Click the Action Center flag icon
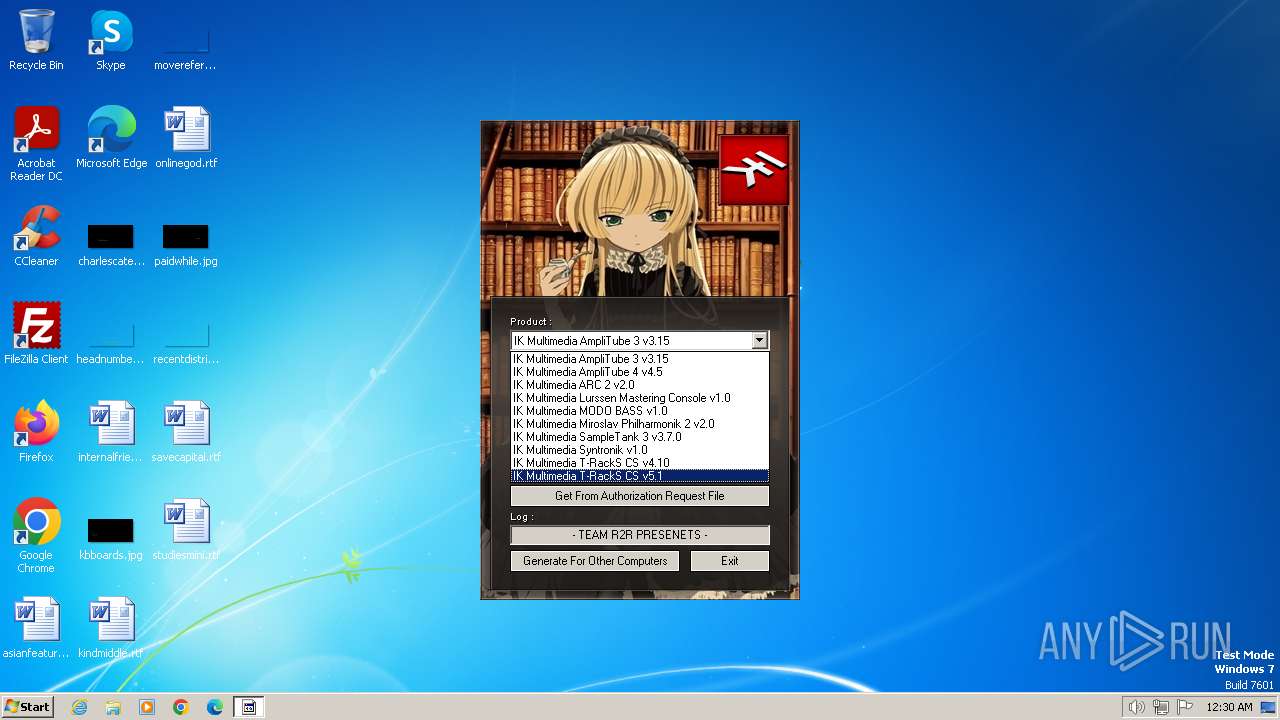The image size is (1280, 720). [x=1185, y=707]
